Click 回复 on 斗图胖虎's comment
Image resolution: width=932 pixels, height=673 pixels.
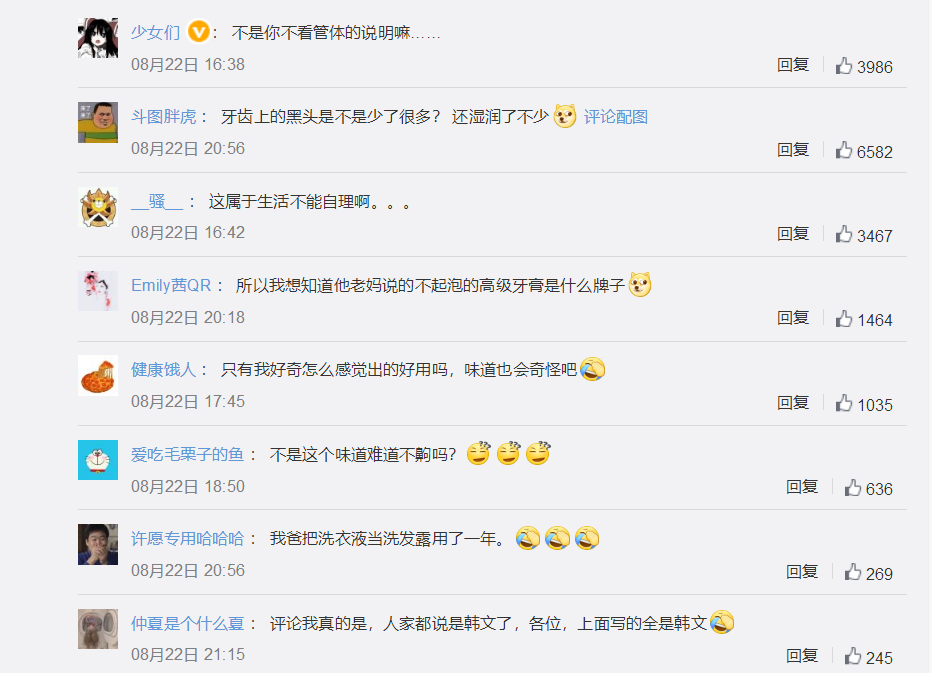coord(793,150)
